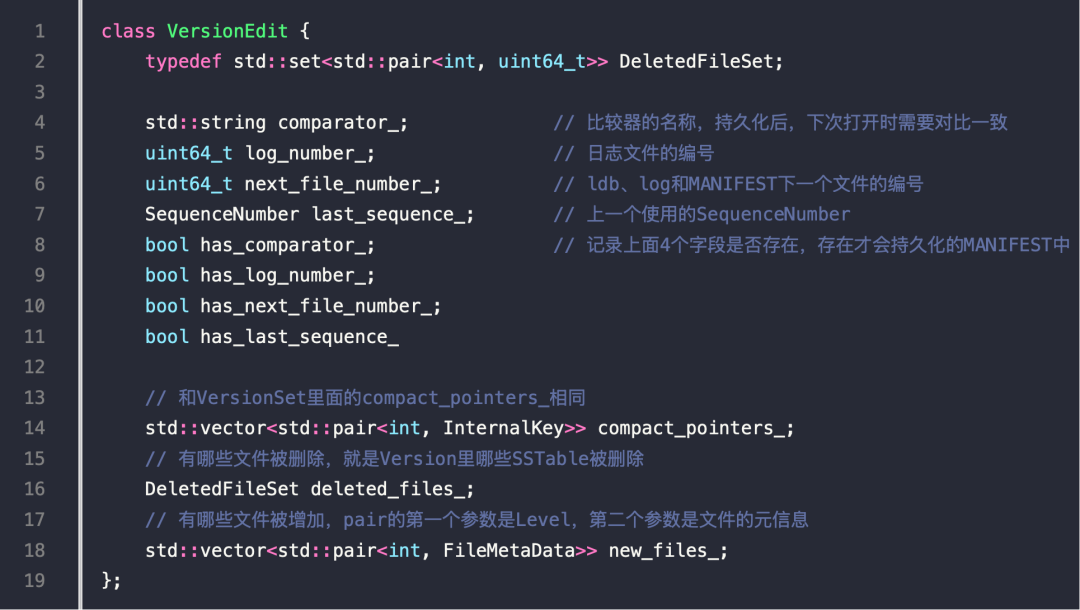Click the typedef keyword on line 2

tap(183, 62)
